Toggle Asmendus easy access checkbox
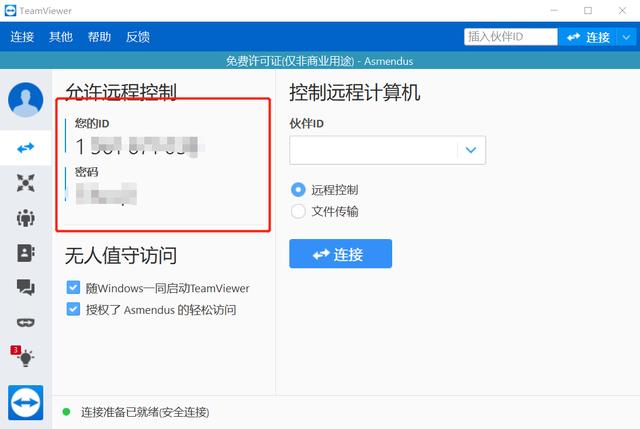This screenshot has height=429, width=640. pyautogui.click(x=73, y=309)
